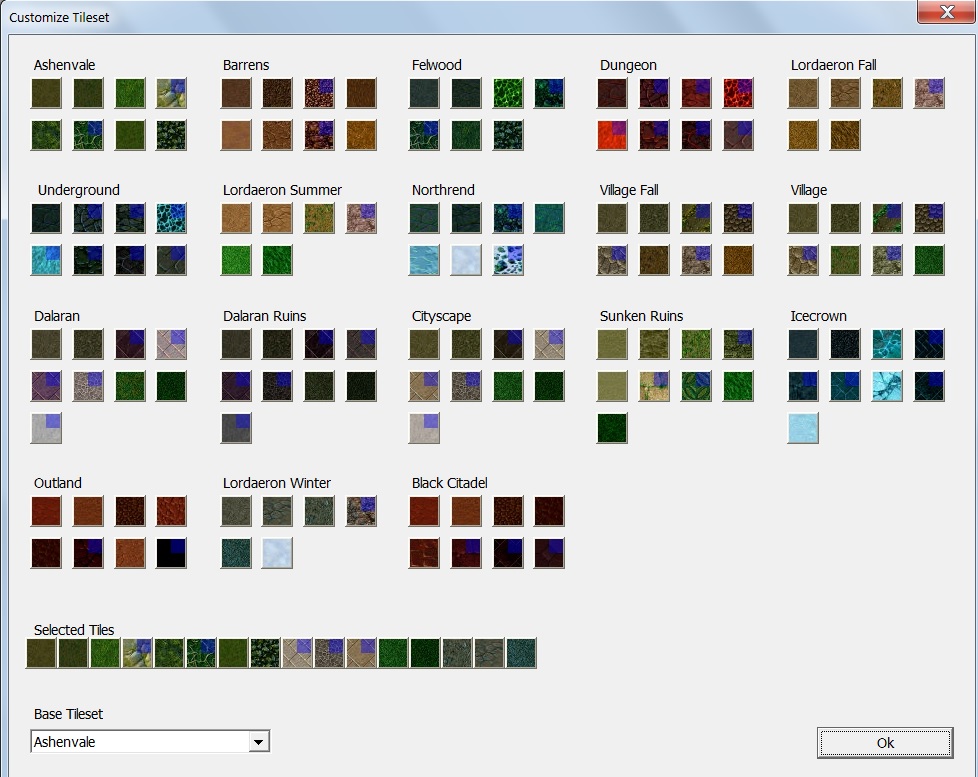Click the last teal tile in Selected Tiles

click(x=521, y=653)
